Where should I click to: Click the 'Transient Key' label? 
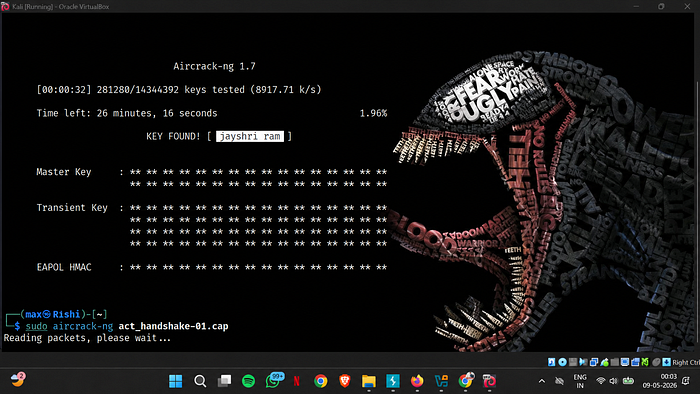click(72, 207)
